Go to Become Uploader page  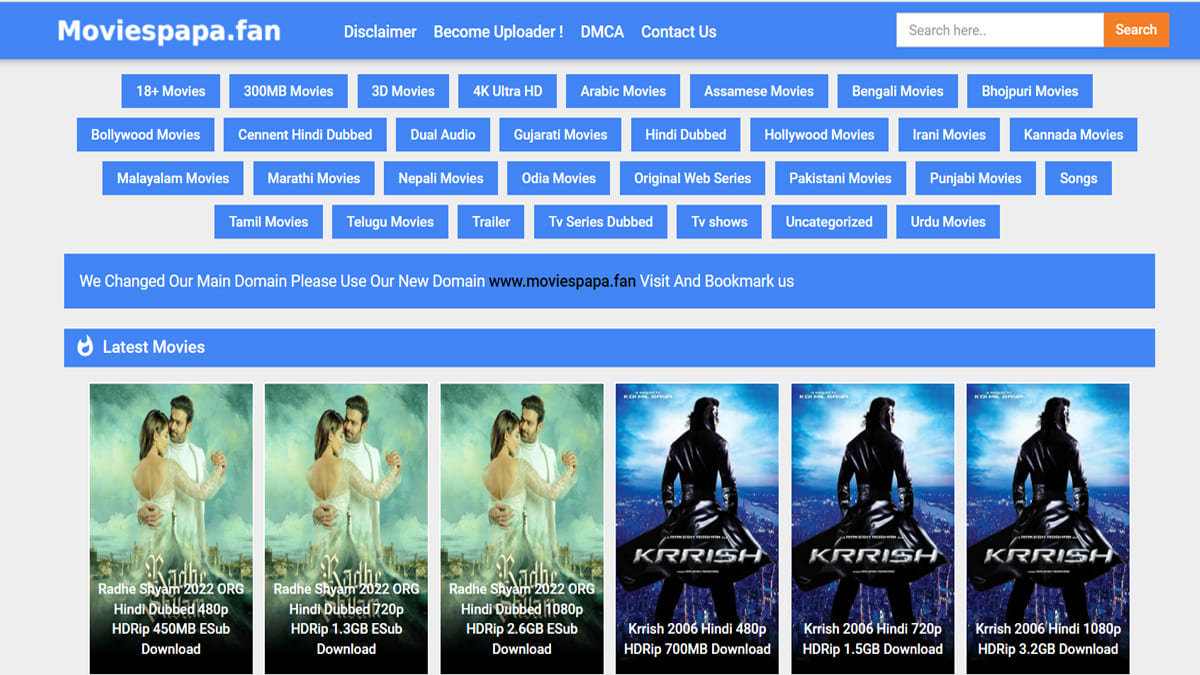point(498,32)
